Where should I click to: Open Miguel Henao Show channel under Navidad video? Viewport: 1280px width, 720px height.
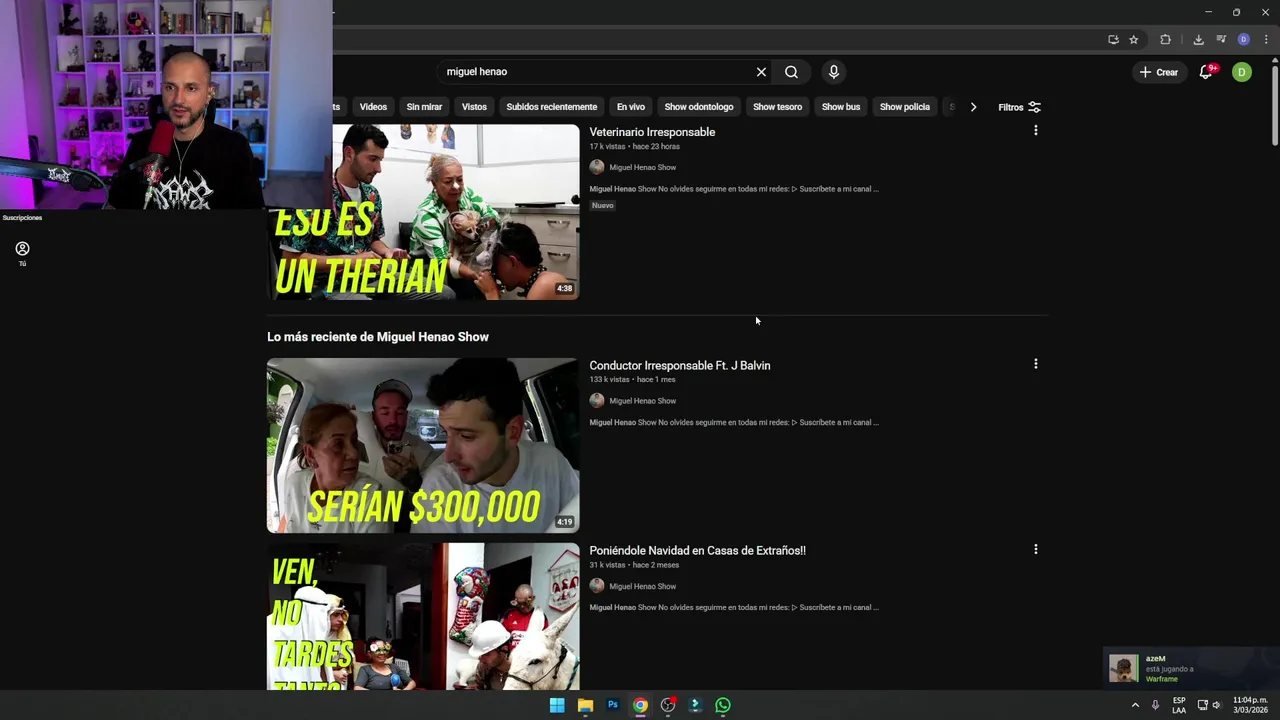[642, 587]
